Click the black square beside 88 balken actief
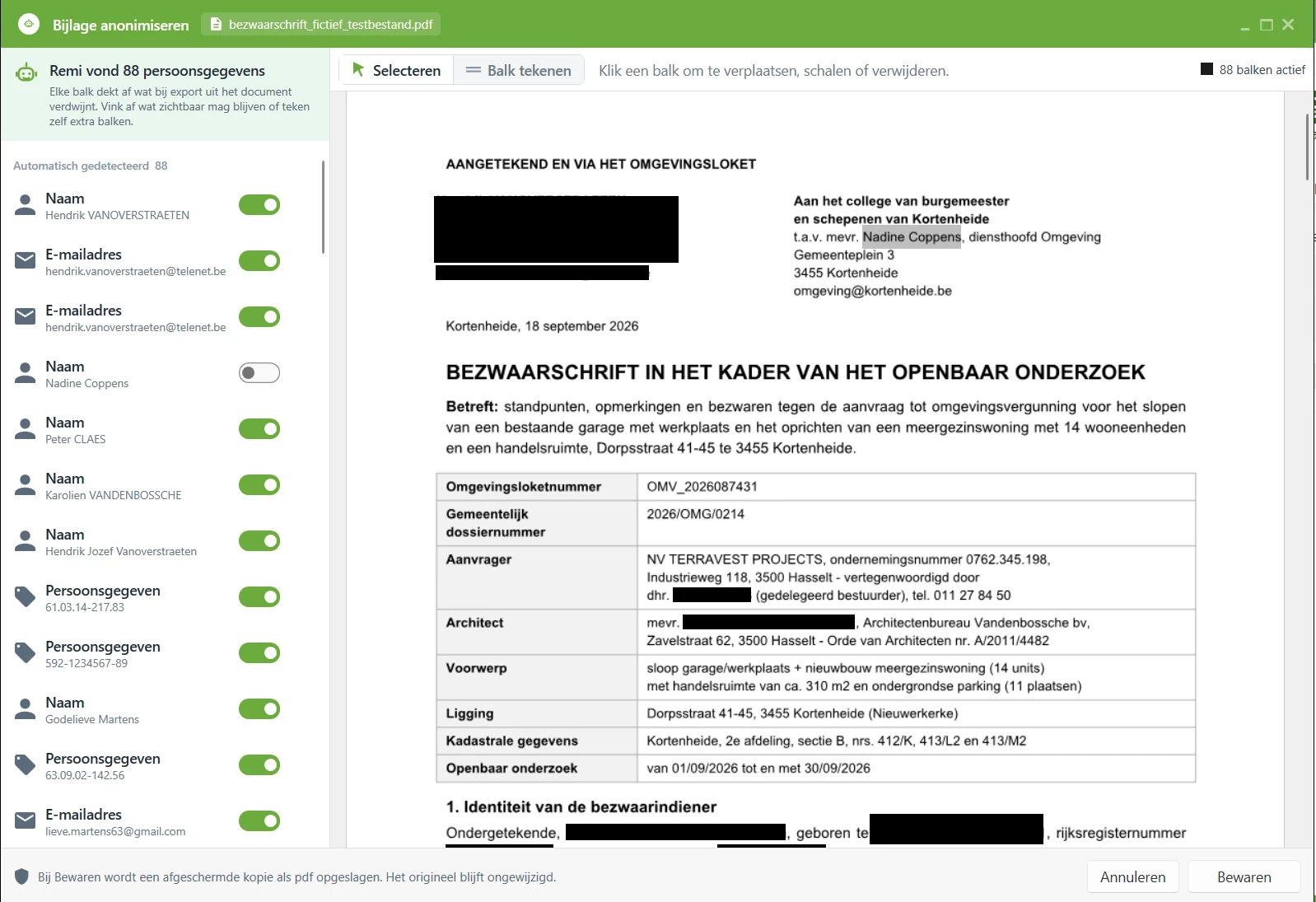 point(1207,69)
